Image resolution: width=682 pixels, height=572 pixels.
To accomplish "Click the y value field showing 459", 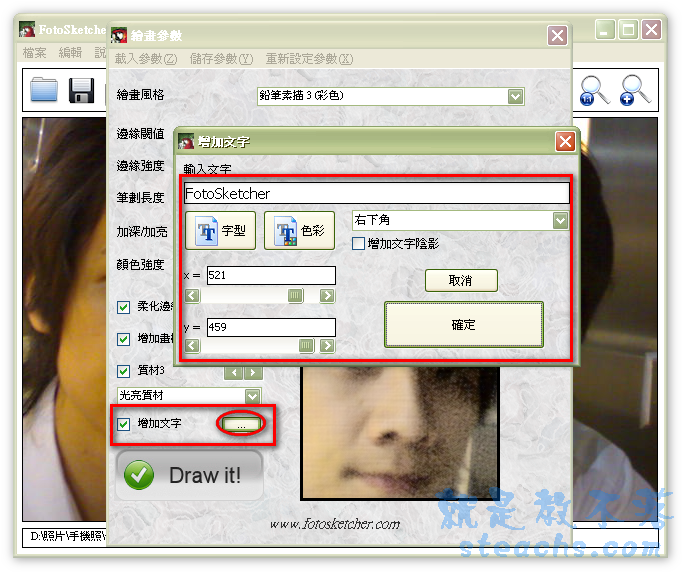I will (271, 327).
